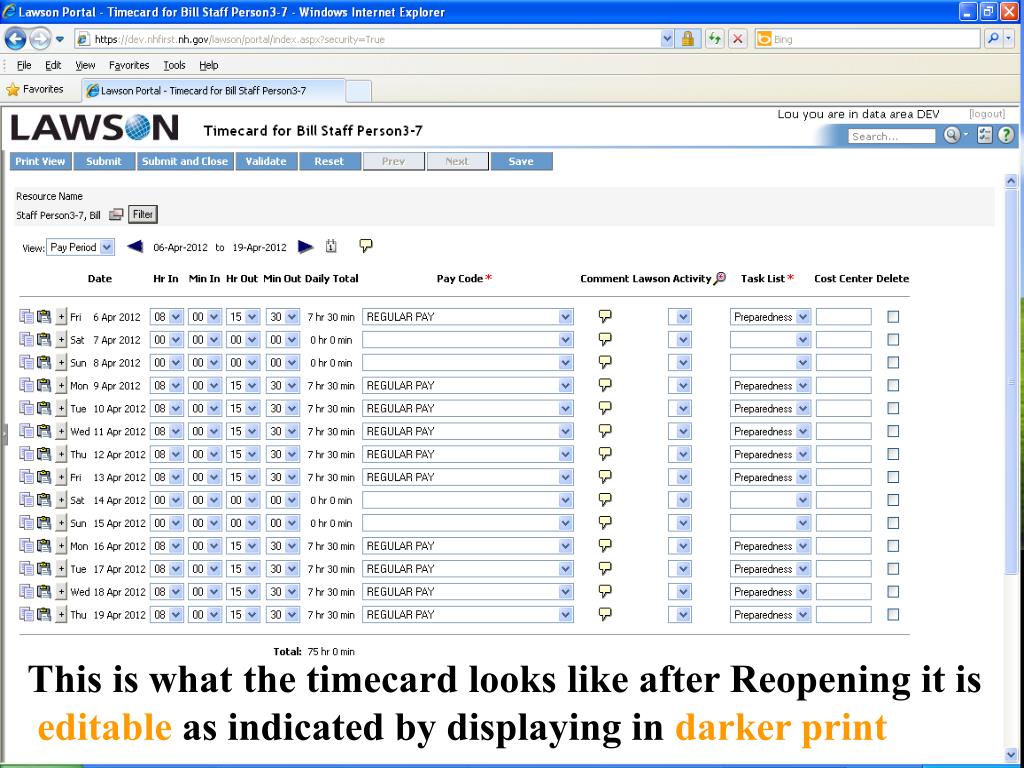Image resolution: width=1024 pixels, height=768 pixels.
Task: Click the copy icon for Wed 11 Apr 2012
Action: tap(26, 431)
